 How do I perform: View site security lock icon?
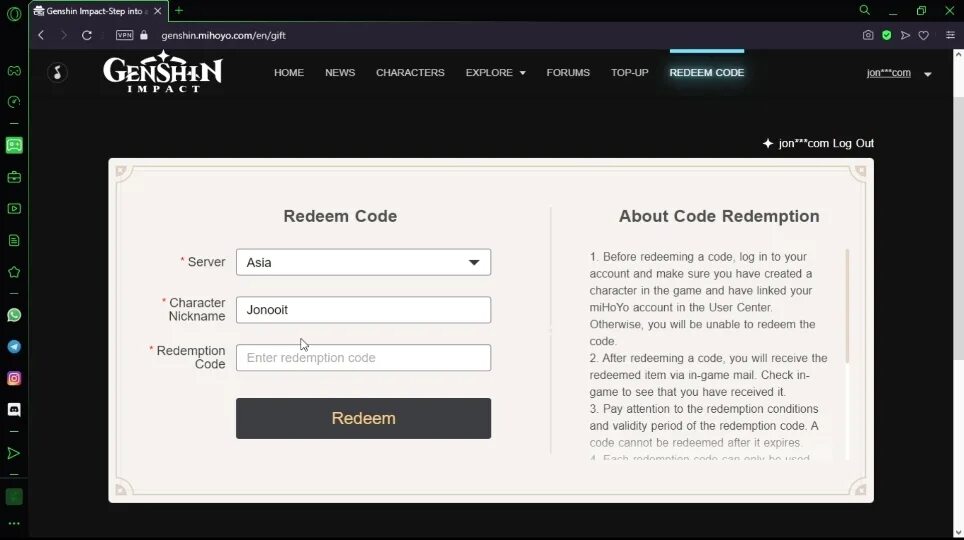coord(144,35)
